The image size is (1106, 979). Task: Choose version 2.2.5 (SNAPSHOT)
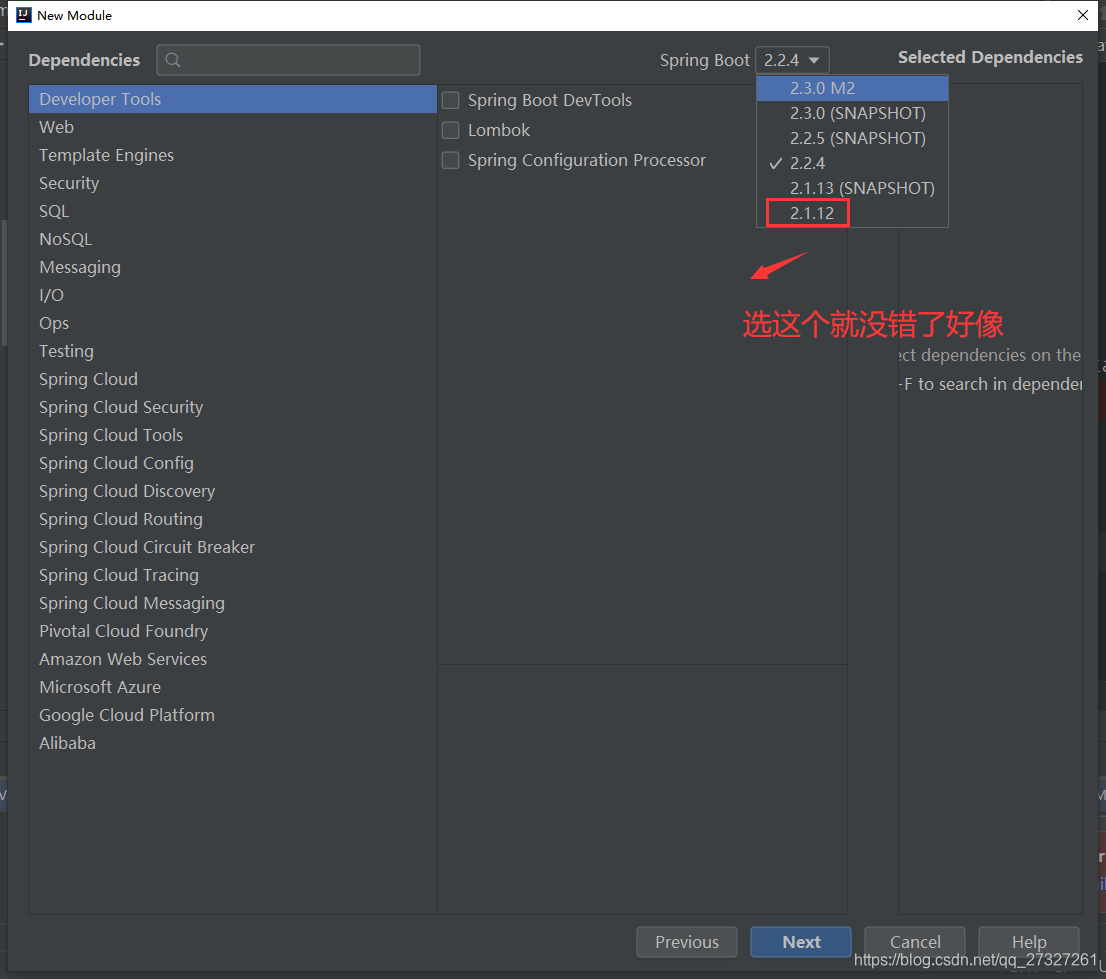tap(852, 138)
